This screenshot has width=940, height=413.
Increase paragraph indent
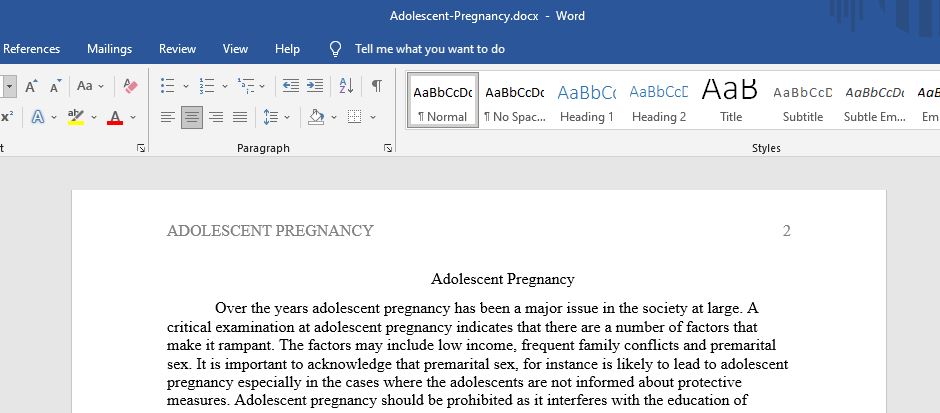point(315,86)
